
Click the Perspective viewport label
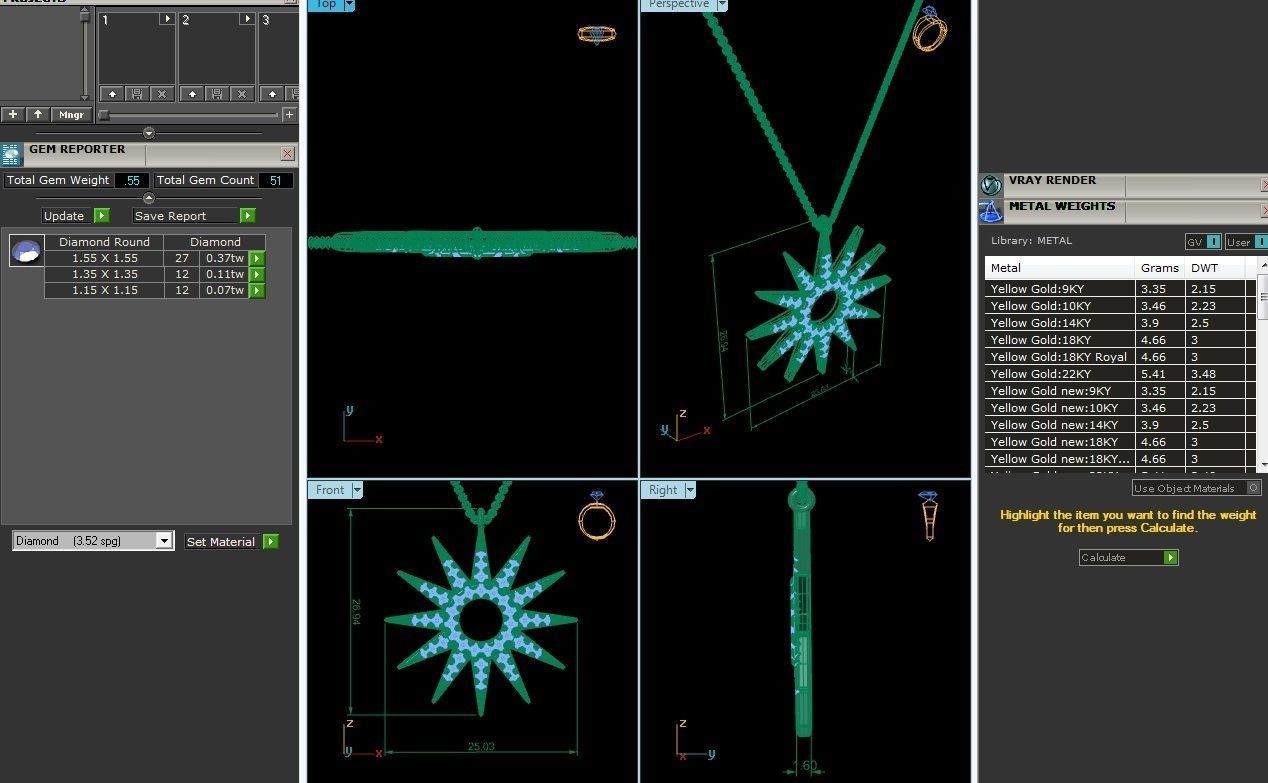(679, 4)
